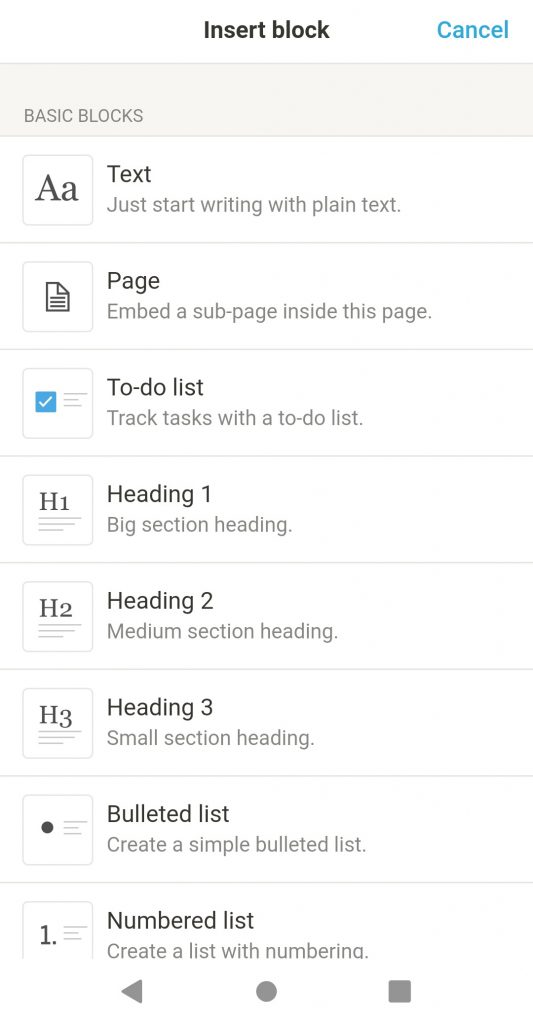Tap the Android back navigation button
This screenshot has height=1024, width=533.
(132, 991)
